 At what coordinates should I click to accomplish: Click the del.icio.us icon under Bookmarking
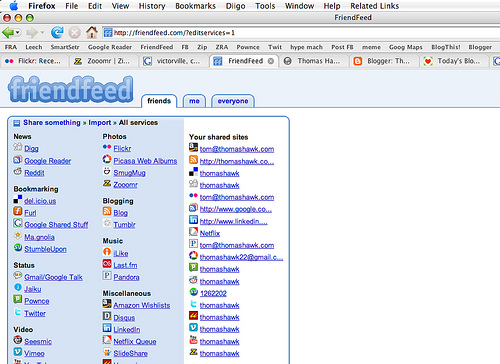18,200
